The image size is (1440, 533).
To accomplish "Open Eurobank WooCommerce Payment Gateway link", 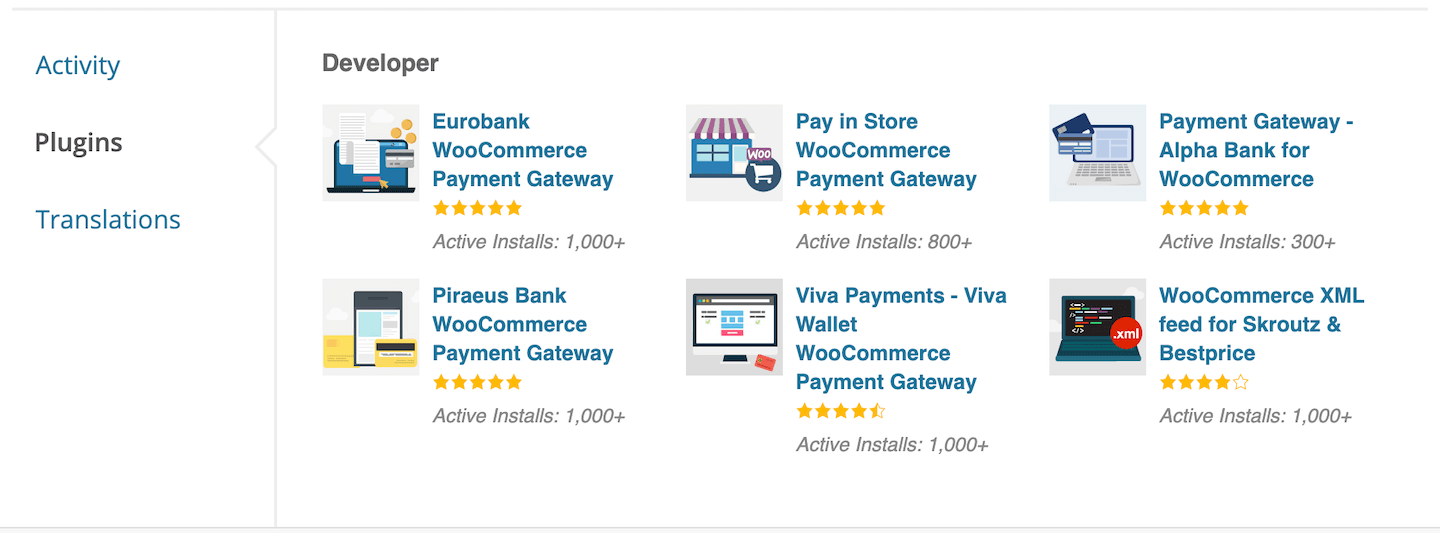I will 523,150.
